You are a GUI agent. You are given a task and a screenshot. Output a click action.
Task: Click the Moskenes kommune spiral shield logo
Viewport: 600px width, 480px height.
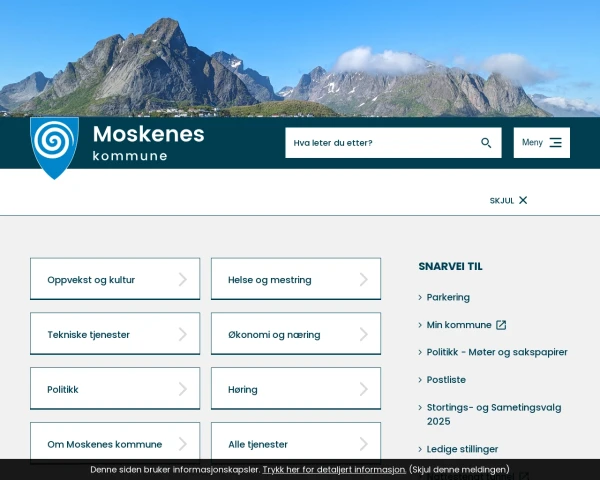click(x=54, y=146)
